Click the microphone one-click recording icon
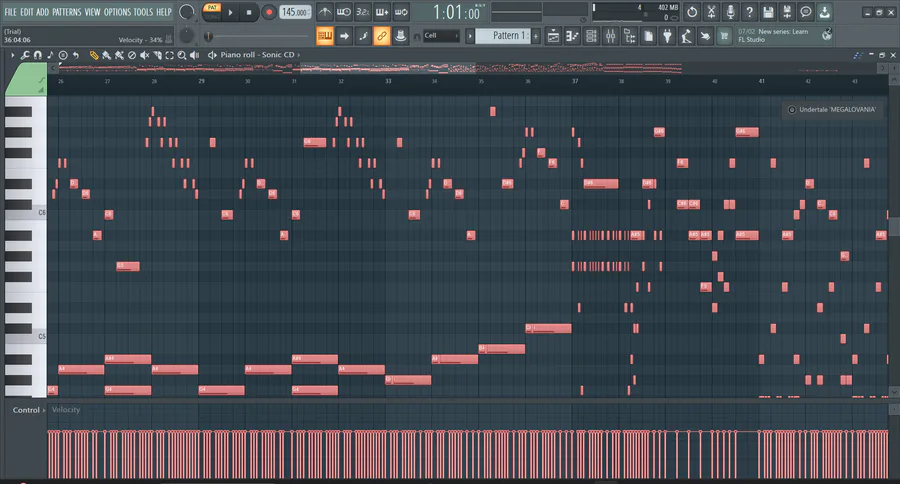 pyautogui.click(x=730, y=11)
